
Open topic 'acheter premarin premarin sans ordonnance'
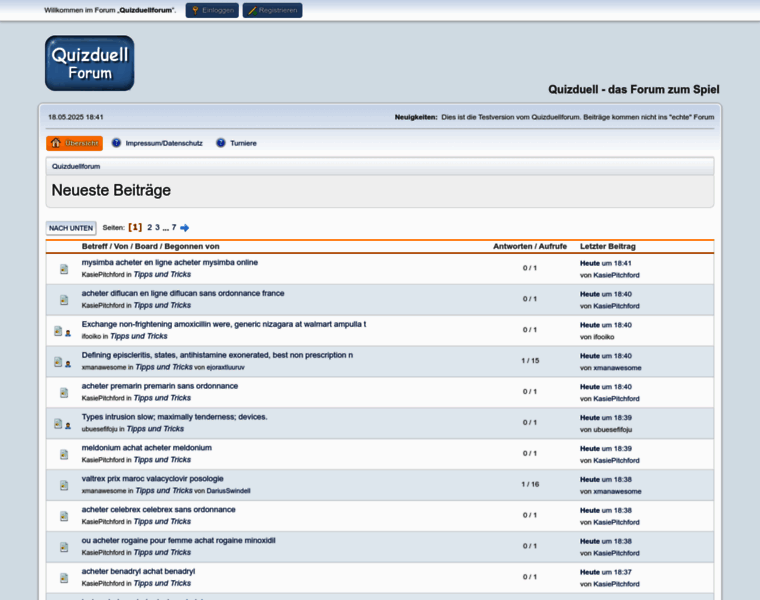pyautogui.click(x=160, y=386)
